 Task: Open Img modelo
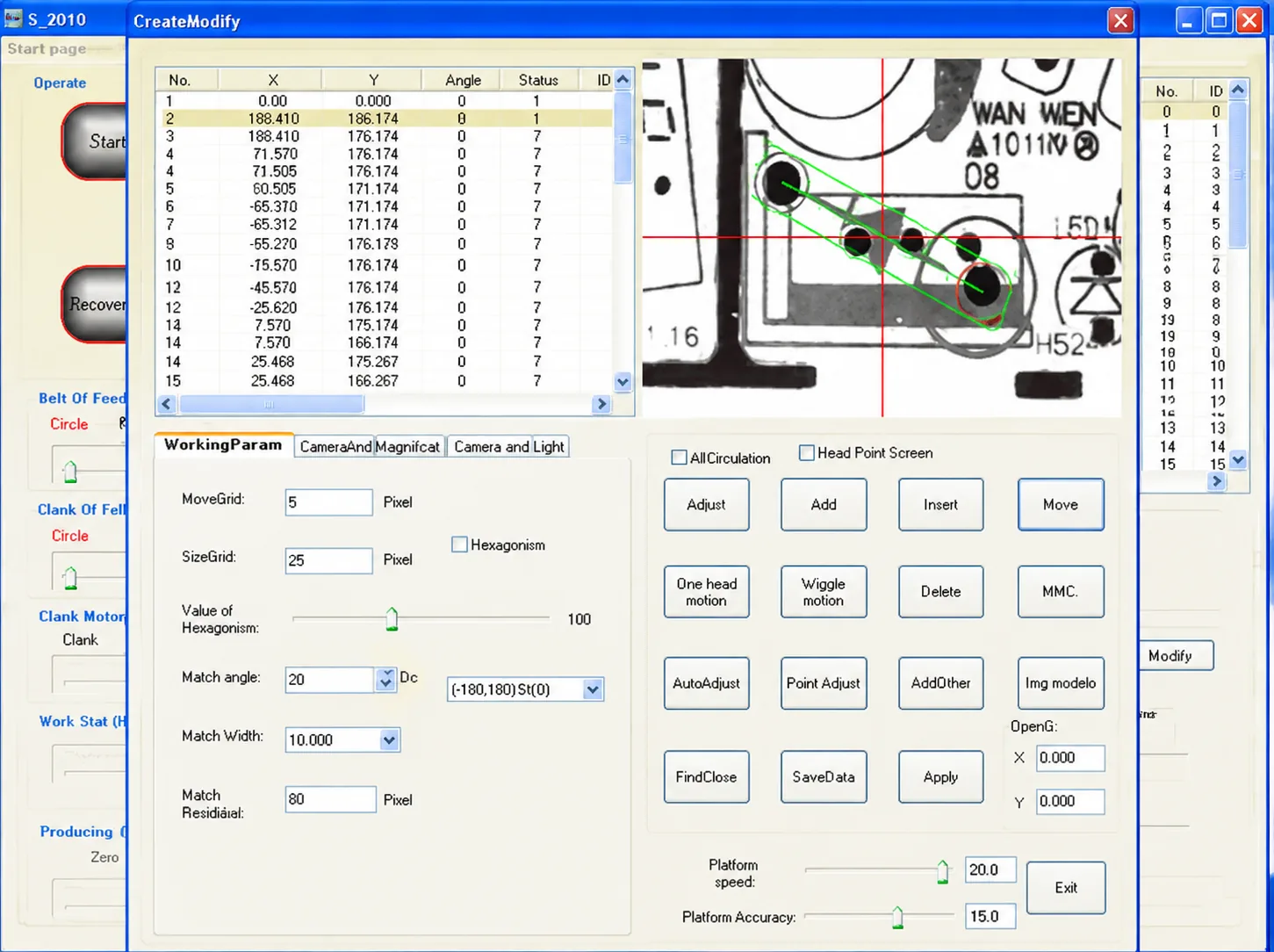click(x=1061, y=683)
